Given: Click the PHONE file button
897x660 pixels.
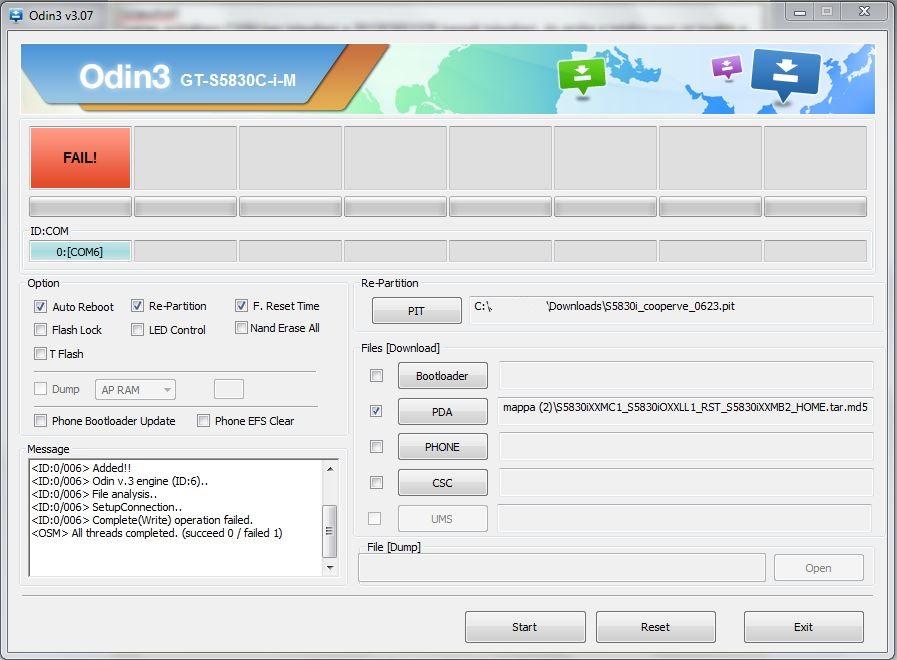Looking at the screenshot, I should (x=443, y=447).
